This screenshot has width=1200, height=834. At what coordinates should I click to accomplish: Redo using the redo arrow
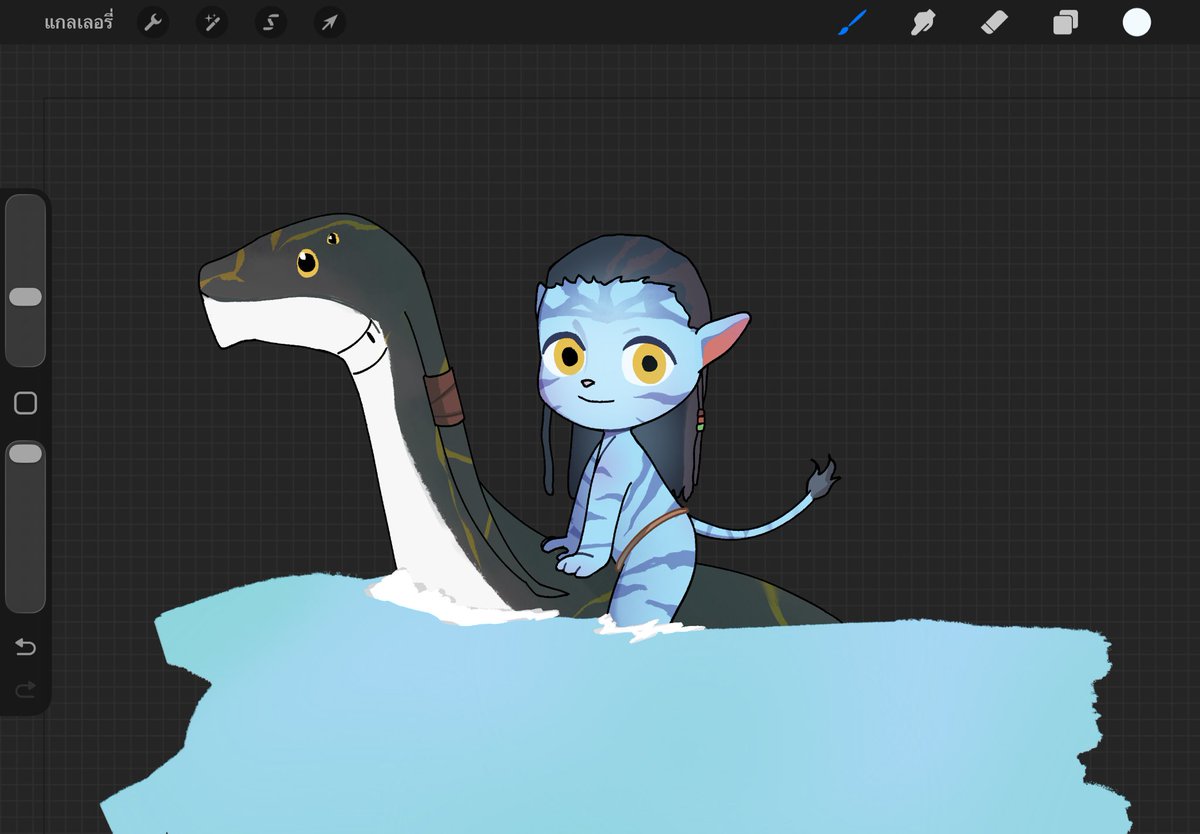click(25, 689)
